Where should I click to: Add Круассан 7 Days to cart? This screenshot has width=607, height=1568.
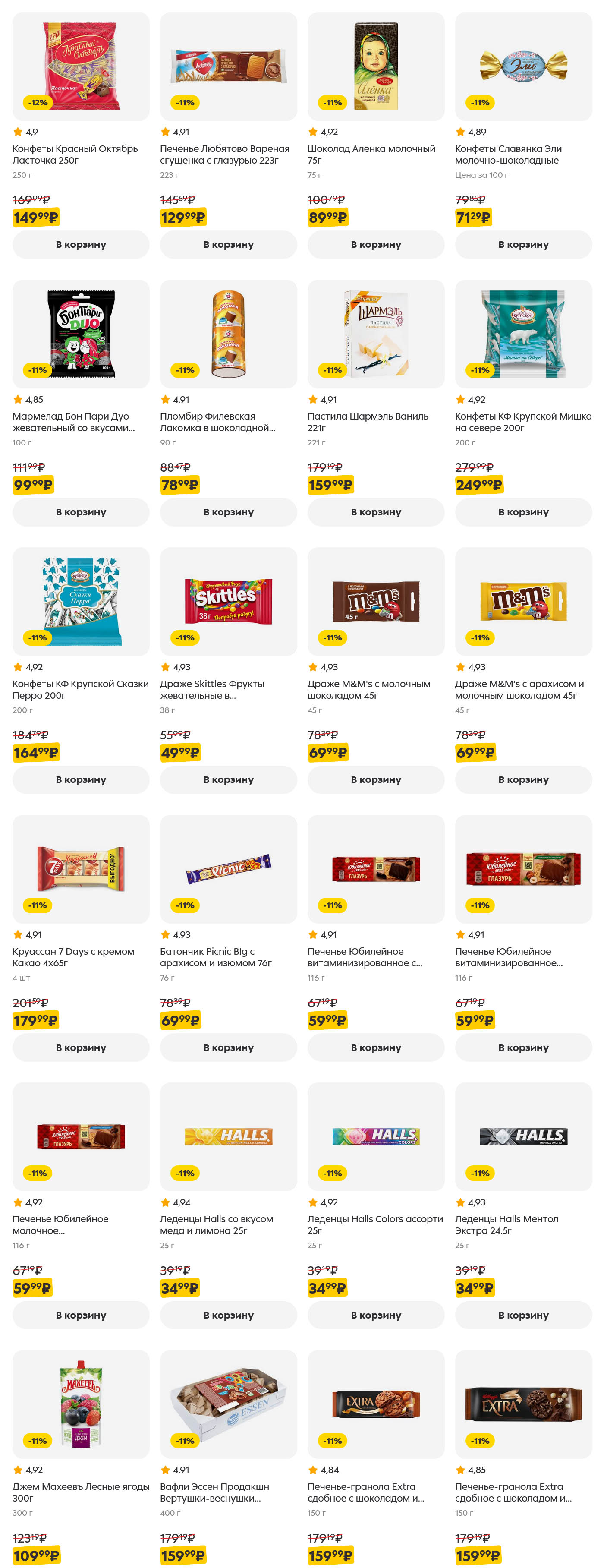(x=81, y=1047)
